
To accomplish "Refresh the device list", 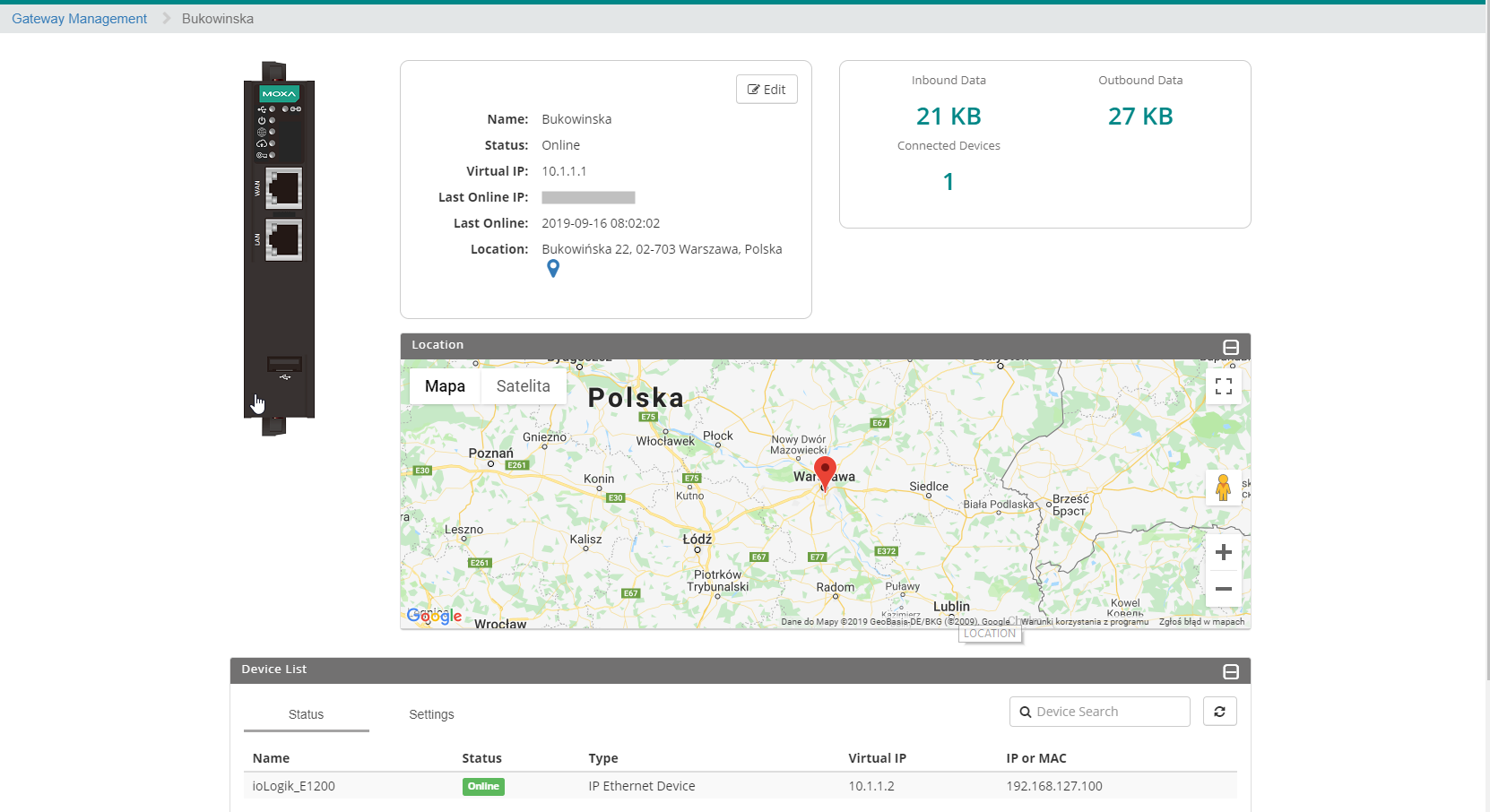I will pyautogui.click(x=1219, y=712).
